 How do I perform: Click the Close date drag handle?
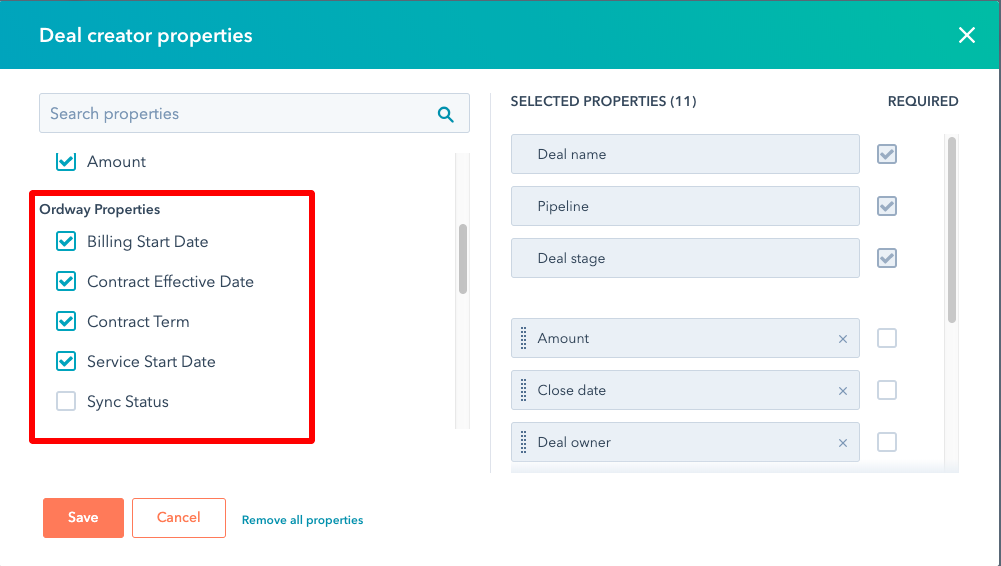pos(523,391)
